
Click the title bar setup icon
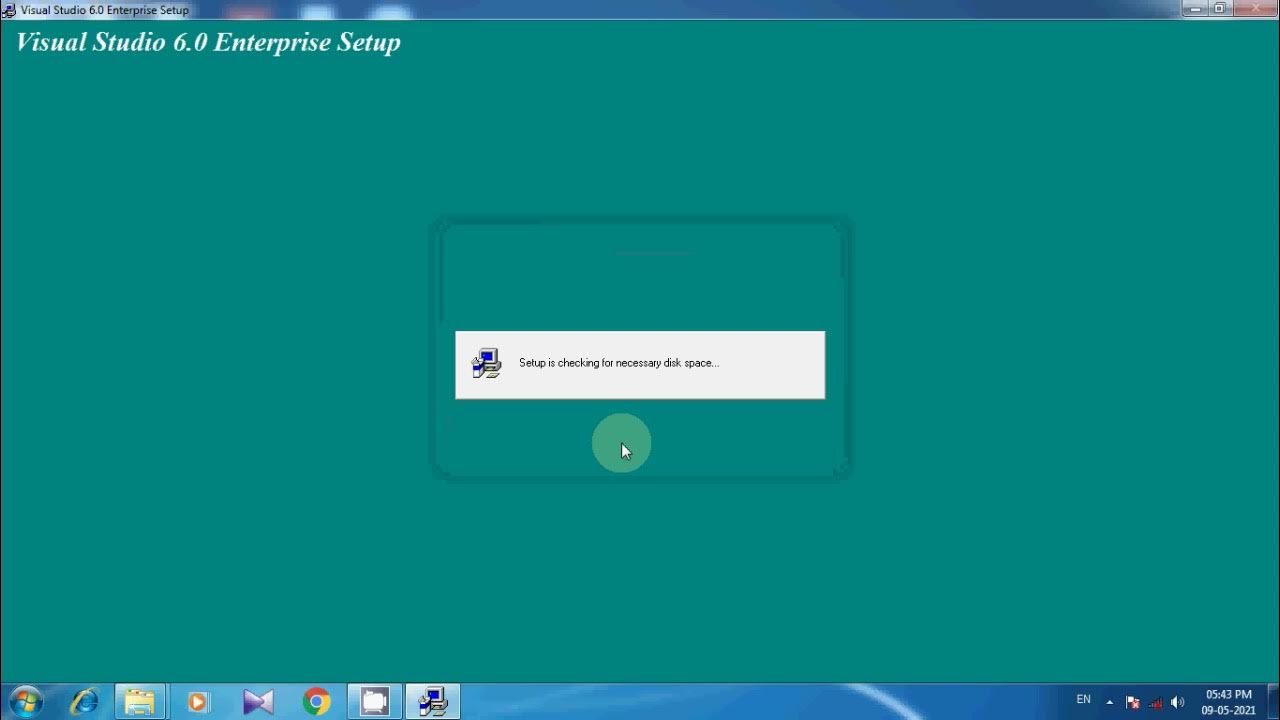pyautogui.click(x=8, y=9)
